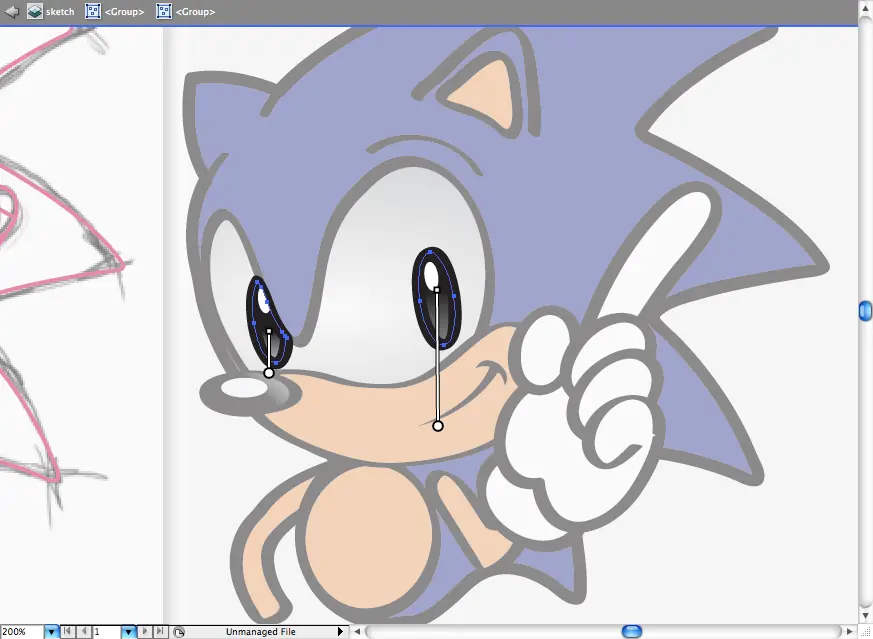The width and height of the screenshot is (873, 639).
Task: Open the status bar menu arrow
Action: point(340,632)
